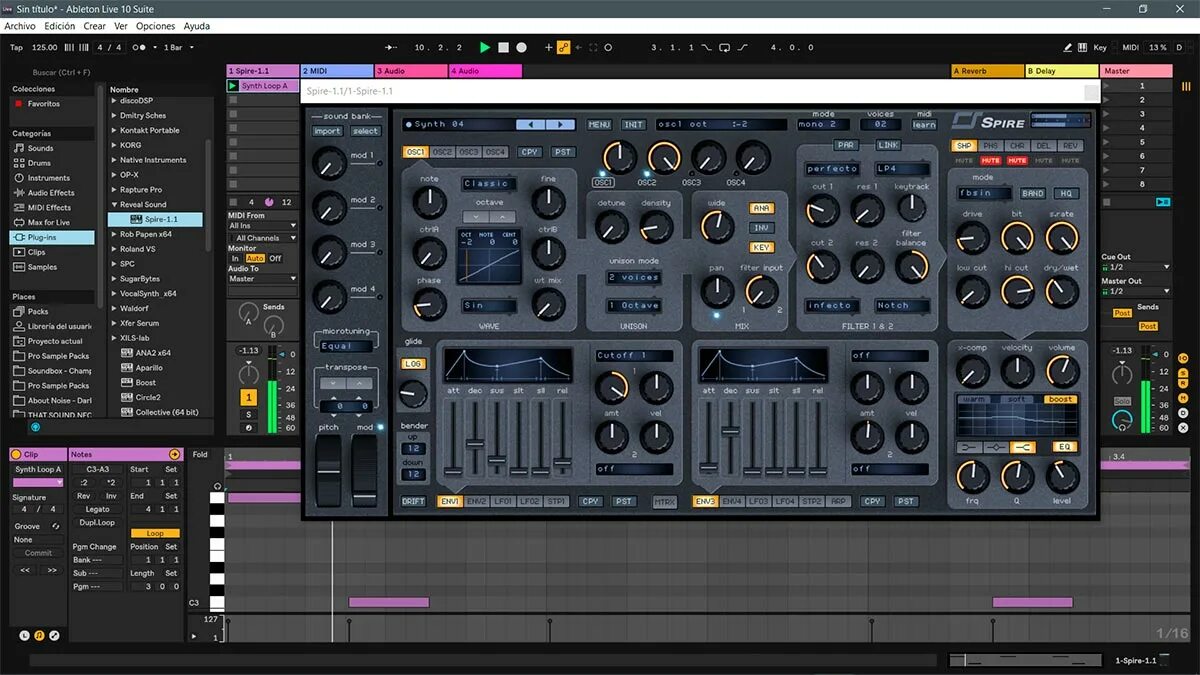This screenshot has height=675, width=1200.
Task: Click the midi learn button
Action: pyautogui.click(x=924, y=125)
